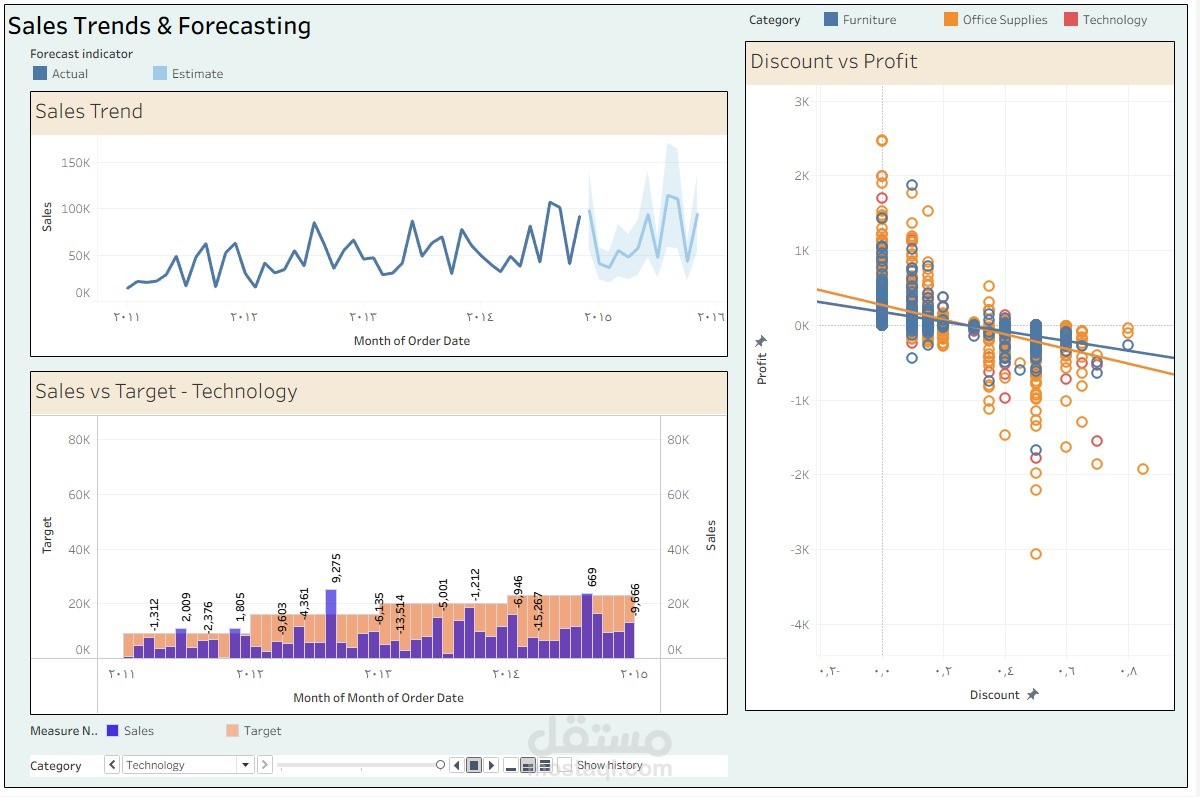The height and width of the screenshot is (797, 1200).
Task: Click the next-value arrow beside the category dropdown
Action: [265, 764]
